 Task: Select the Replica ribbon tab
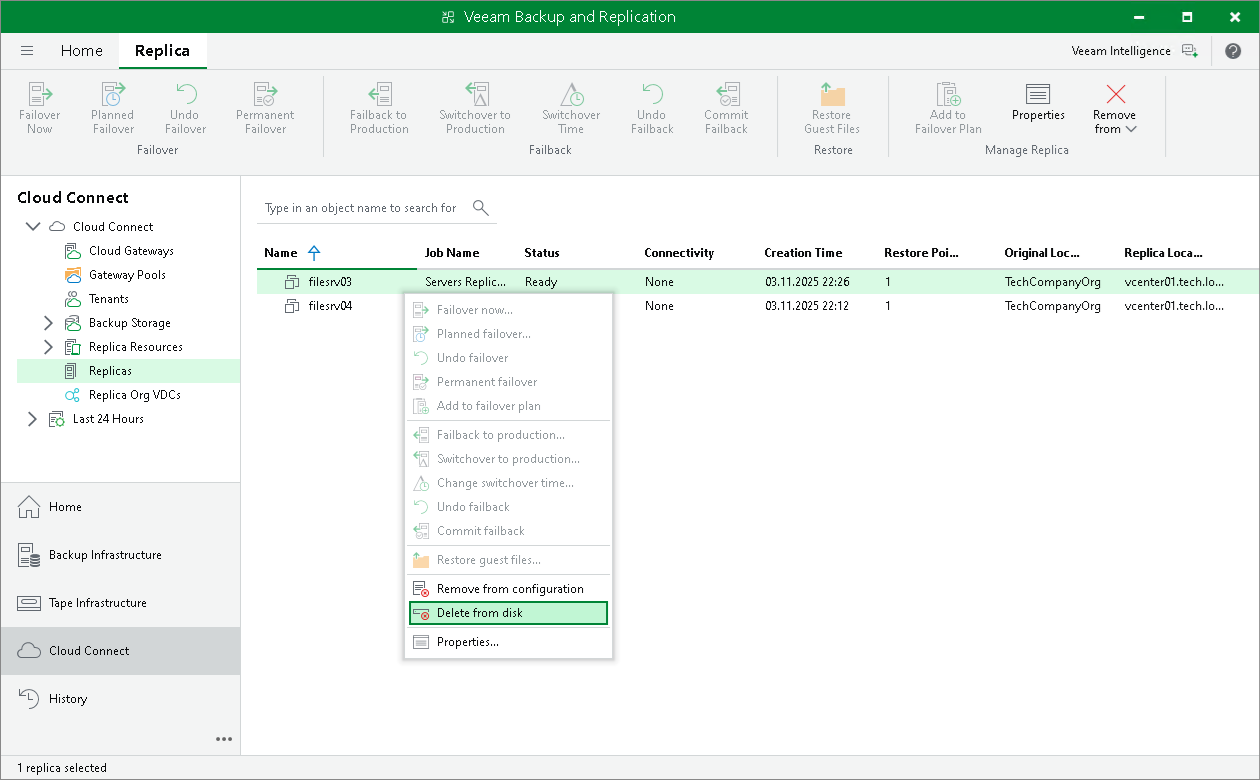[162, 51]
